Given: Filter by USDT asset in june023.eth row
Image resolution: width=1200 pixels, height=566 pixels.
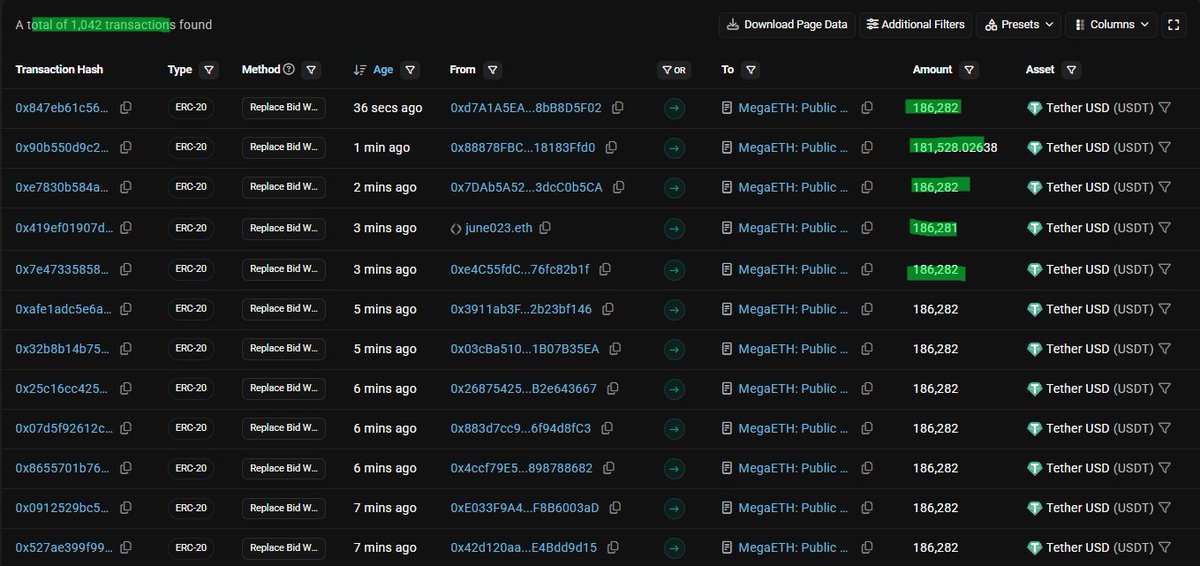Looking at the screenshot, I should (1164, 228).
